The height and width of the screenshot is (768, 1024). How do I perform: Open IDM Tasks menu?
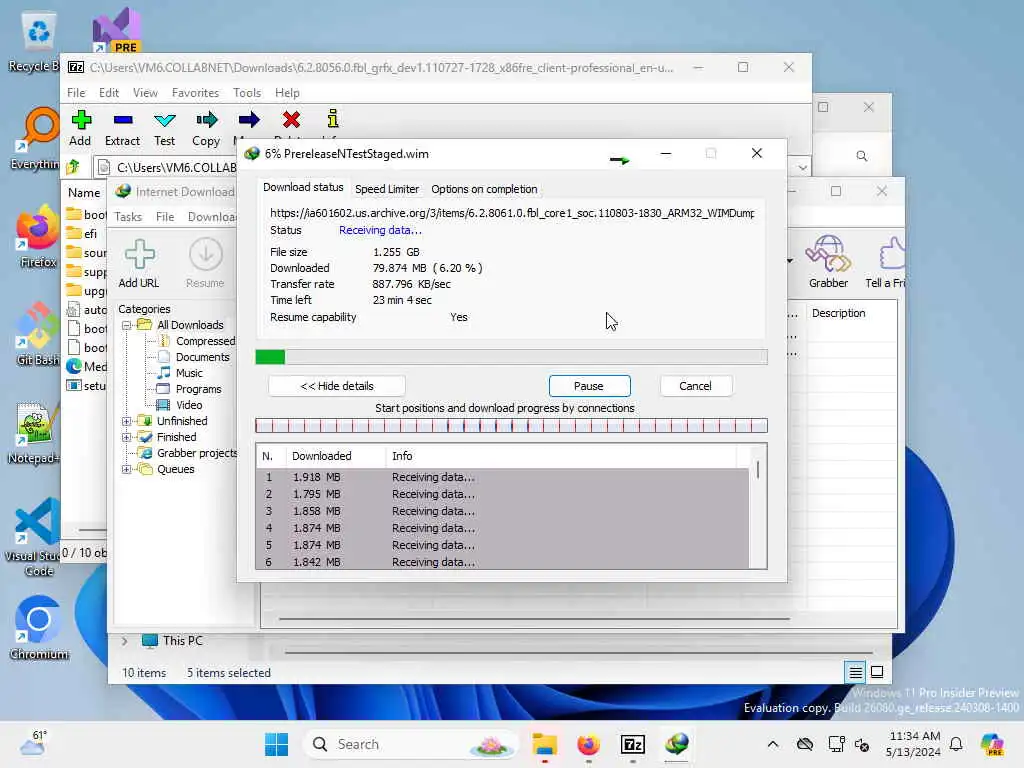coord(128,217)
